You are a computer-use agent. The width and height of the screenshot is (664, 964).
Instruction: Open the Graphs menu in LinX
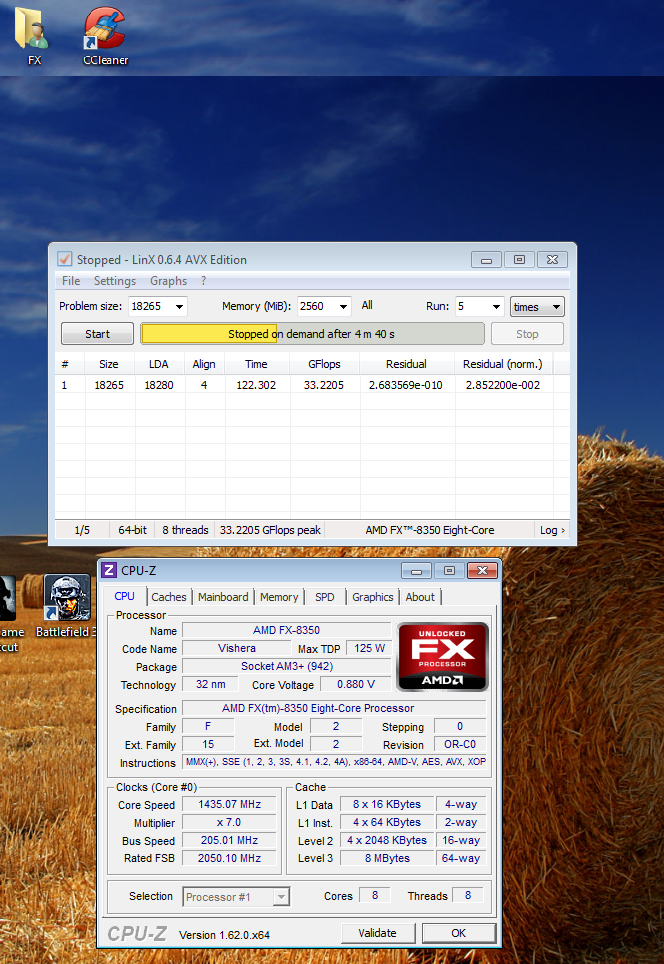[x=168, y=281]
